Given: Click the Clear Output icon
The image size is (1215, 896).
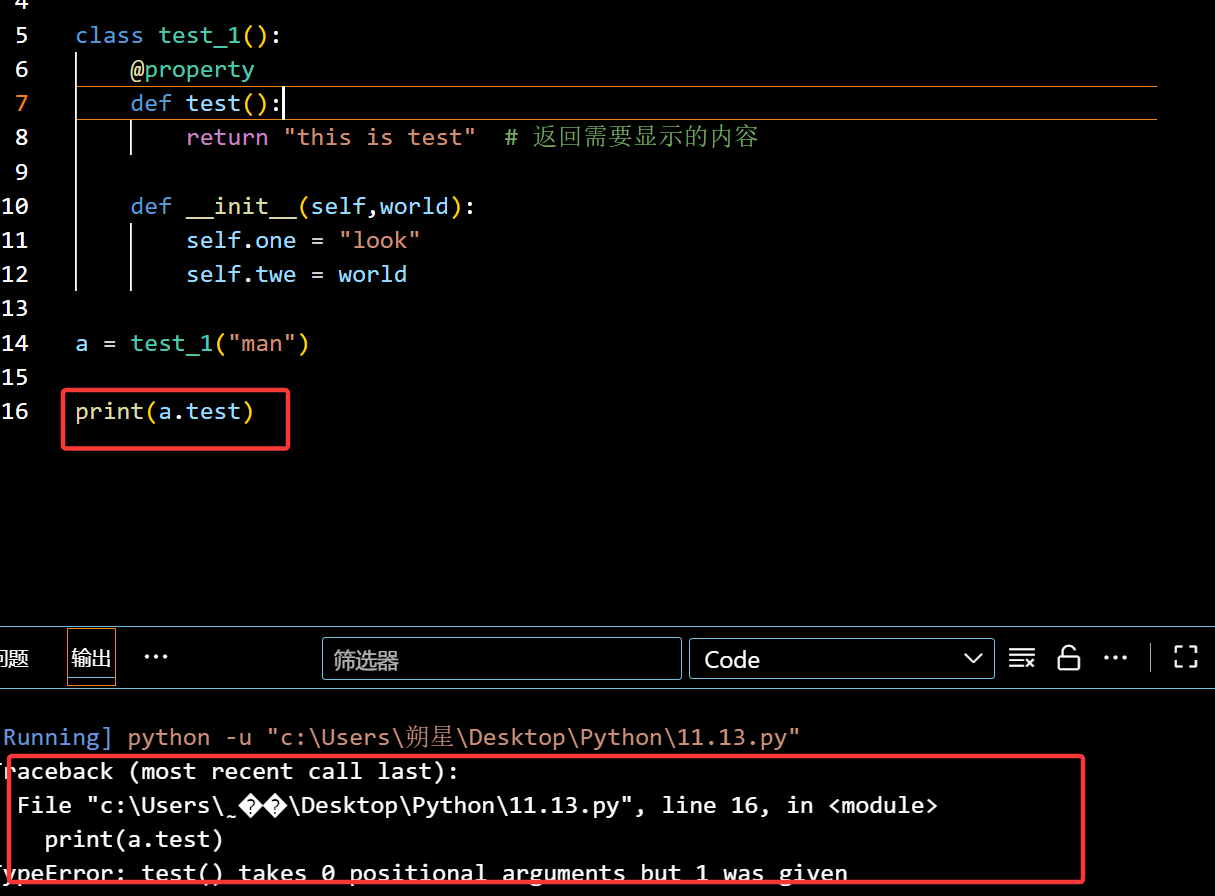Looking at the screenshot, I should pyautogui.click(x=1022, y=658).
